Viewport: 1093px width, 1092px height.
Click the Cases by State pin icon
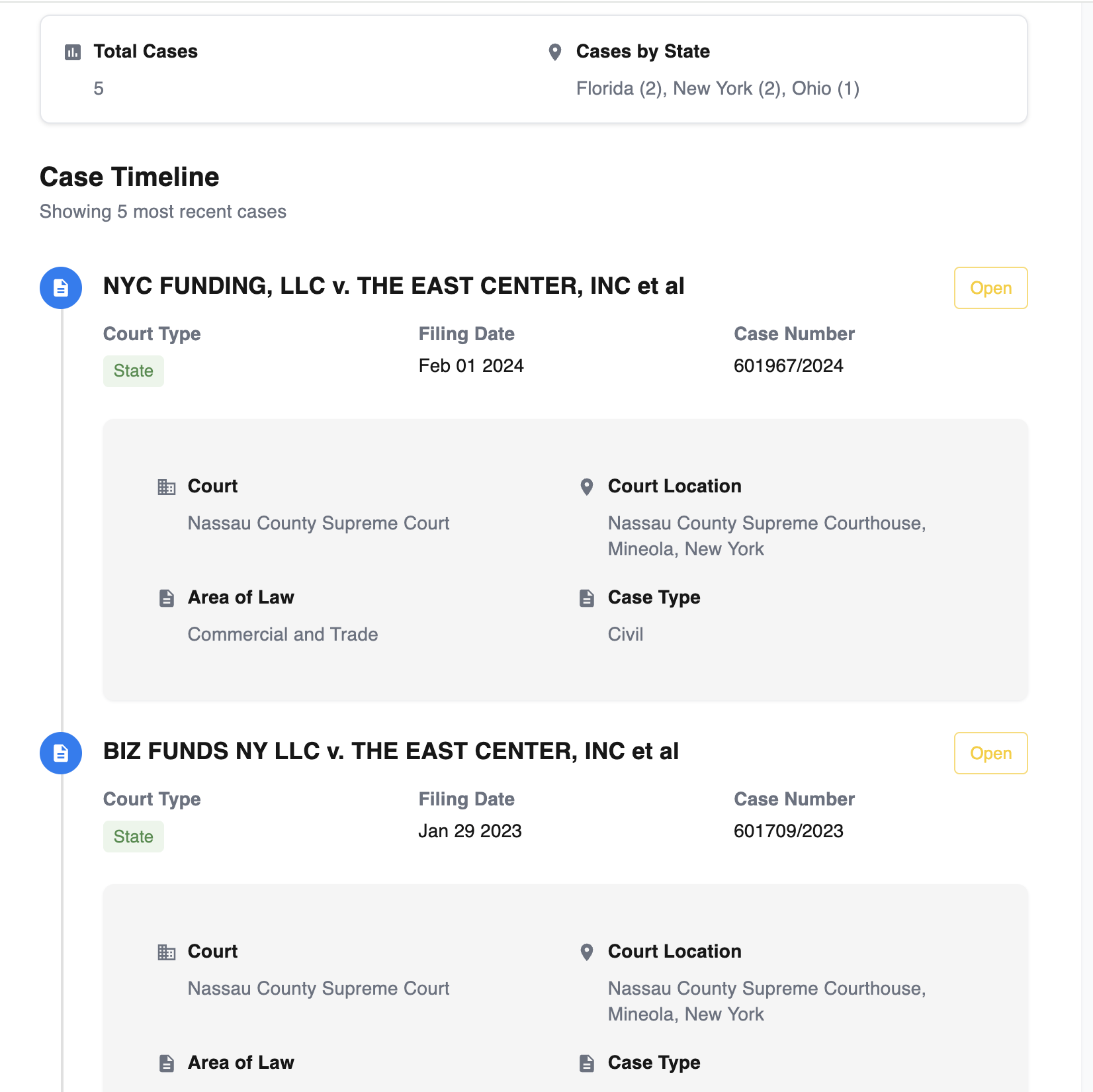[555, 52]
